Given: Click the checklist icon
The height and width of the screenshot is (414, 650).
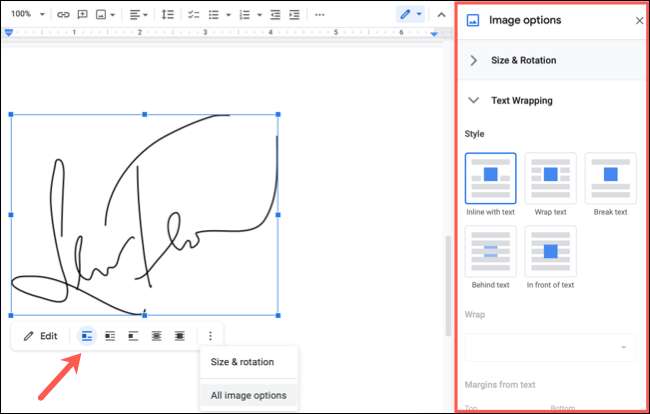Looking at the screenshot, I should [x=194, y=15].
